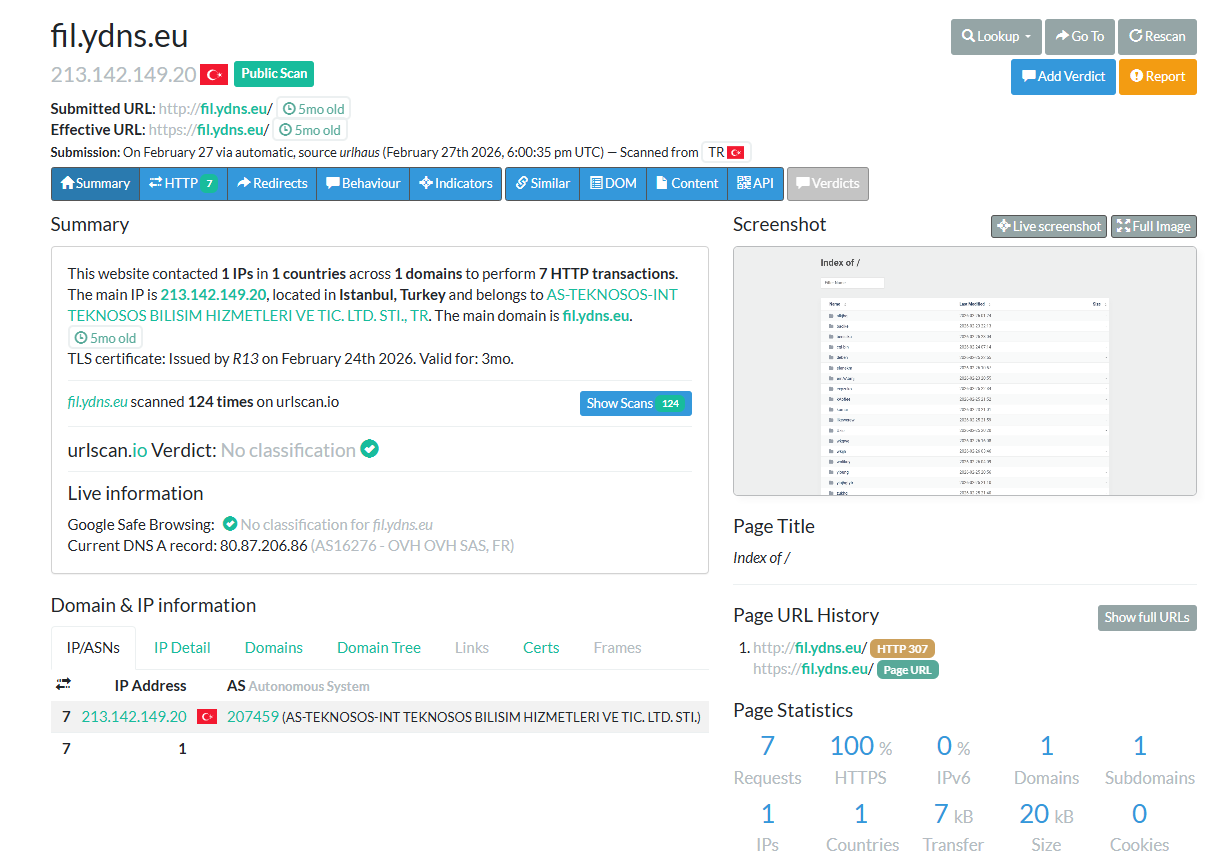The width and height of the screenshot is (1211, 867).
Task: Click the Turkey flag beside the IP address
Action: pyautogui.click(x=214, y=75)
